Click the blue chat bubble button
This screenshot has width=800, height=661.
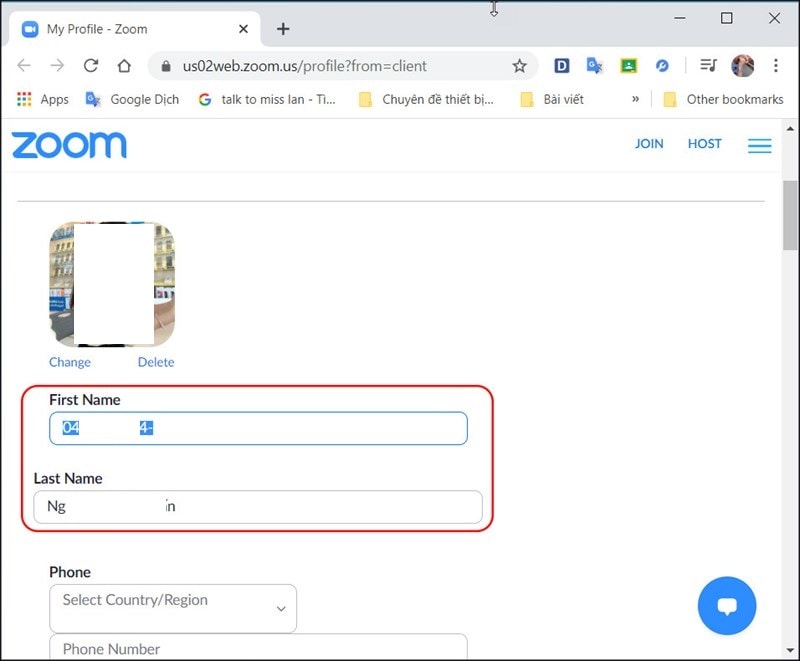coord(727,606)
